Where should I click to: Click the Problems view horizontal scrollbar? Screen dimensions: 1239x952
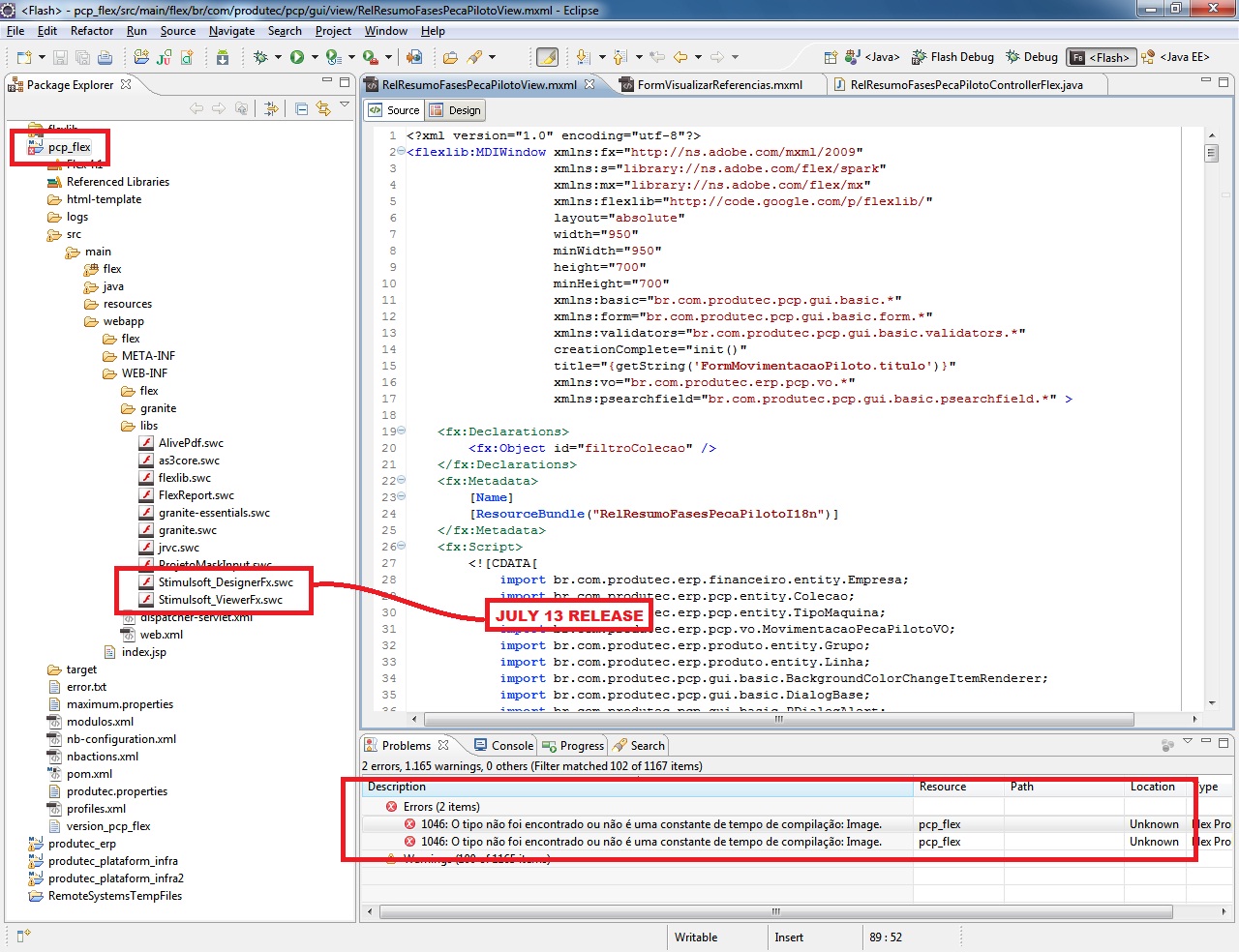(776, 911)
